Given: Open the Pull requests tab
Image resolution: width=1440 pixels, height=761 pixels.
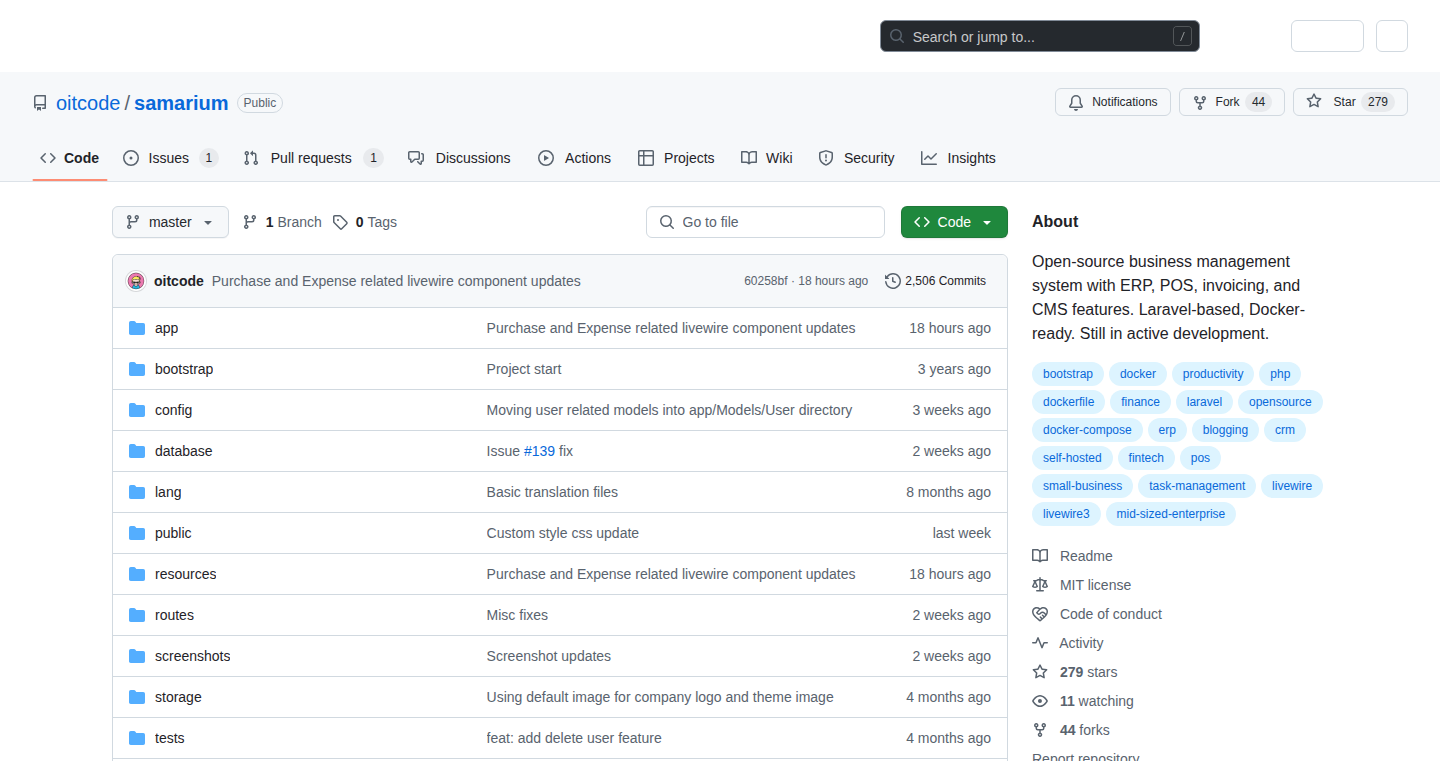Looking at the screenshot, I should (313, 158).
